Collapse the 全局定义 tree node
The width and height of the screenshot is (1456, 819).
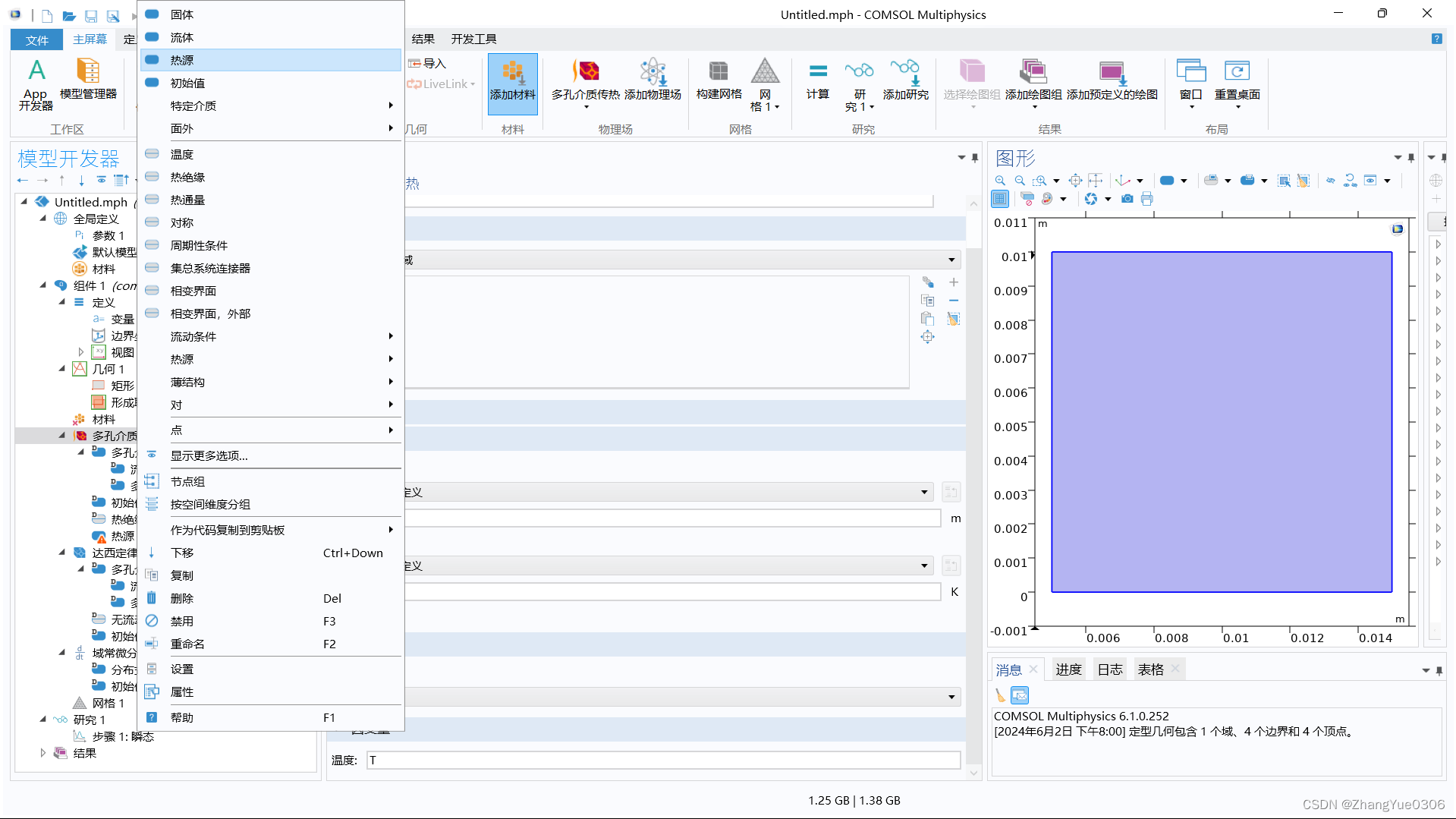[43, 219]
